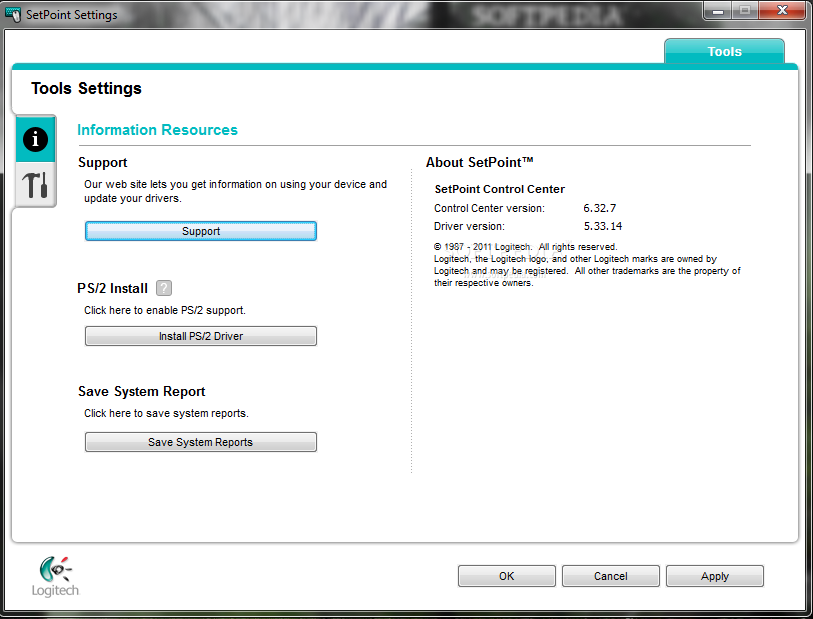Open the Support website button
This screenshot has width=813, height=619.
(201, 231)
